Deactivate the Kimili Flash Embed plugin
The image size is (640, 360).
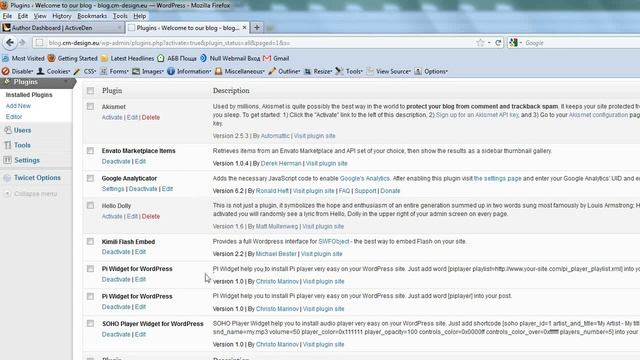[116, 252]
